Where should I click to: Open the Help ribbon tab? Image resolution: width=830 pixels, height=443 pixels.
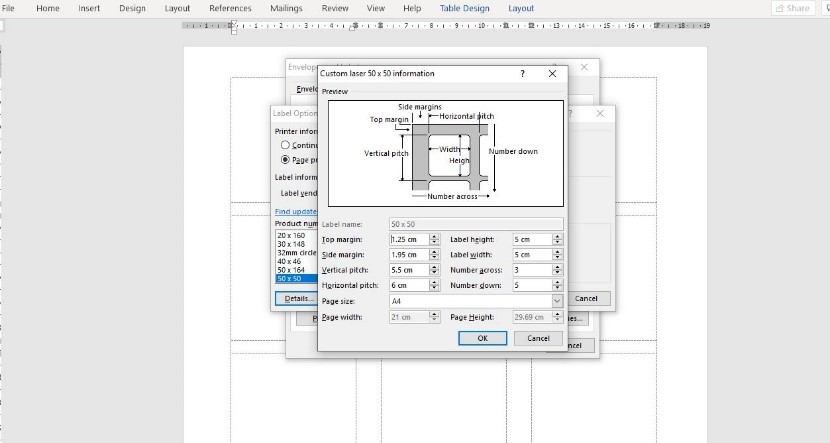[412, 8]
